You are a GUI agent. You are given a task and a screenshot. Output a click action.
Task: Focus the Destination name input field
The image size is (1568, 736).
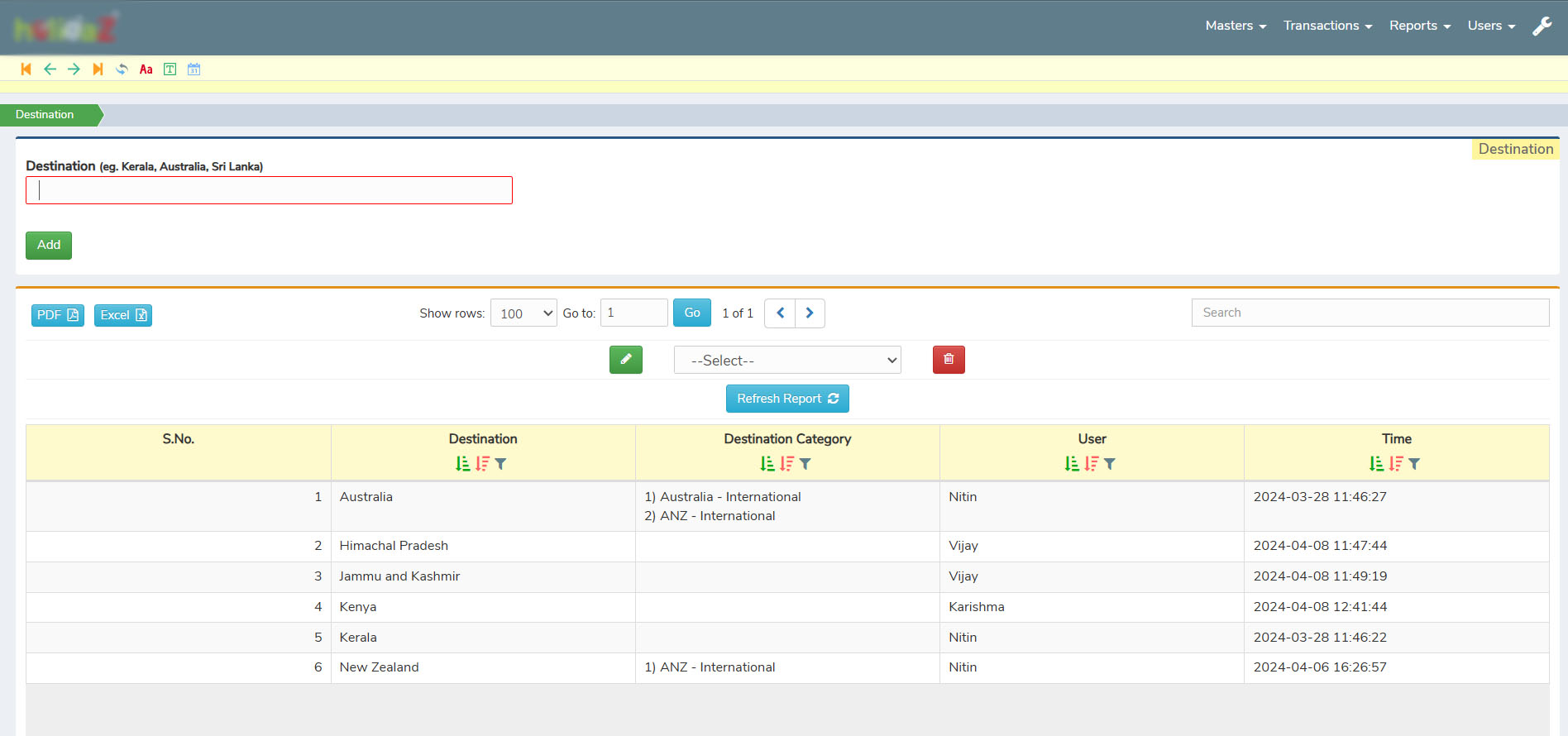(x=269, y=190)
